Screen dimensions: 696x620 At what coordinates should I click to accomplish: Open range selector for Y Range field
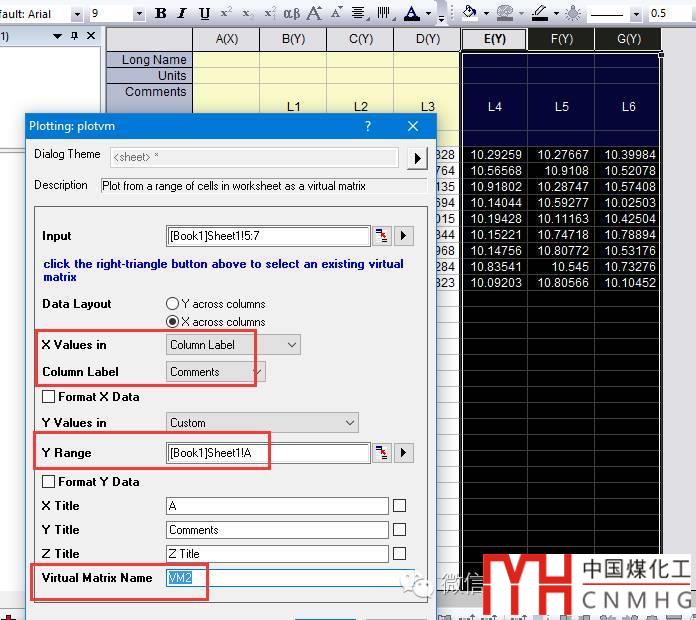point(382,453)
